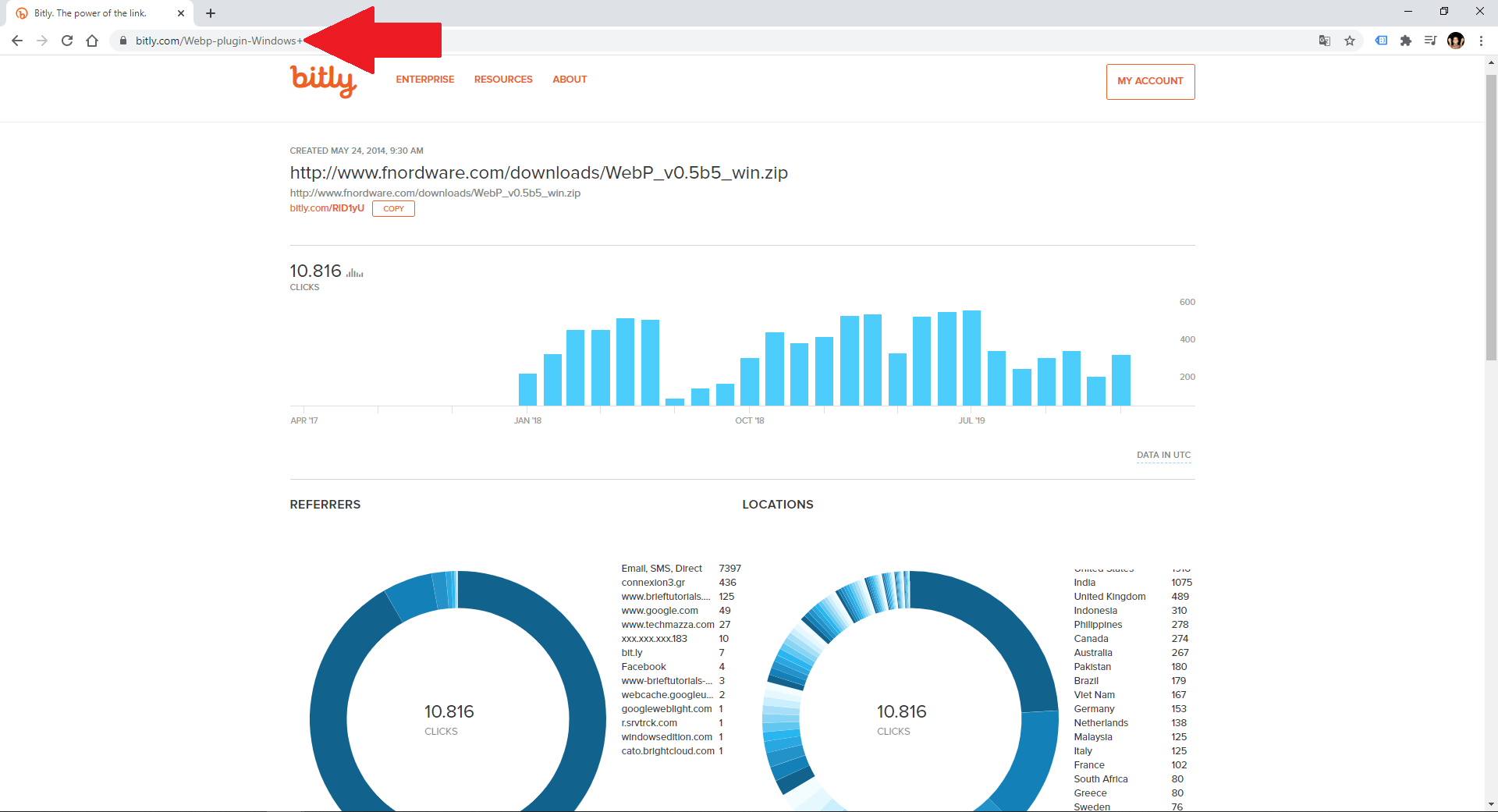Select France location row
Image resolution: width=1498 pixels, height=812 pixels.
(x=1130, y=765)
